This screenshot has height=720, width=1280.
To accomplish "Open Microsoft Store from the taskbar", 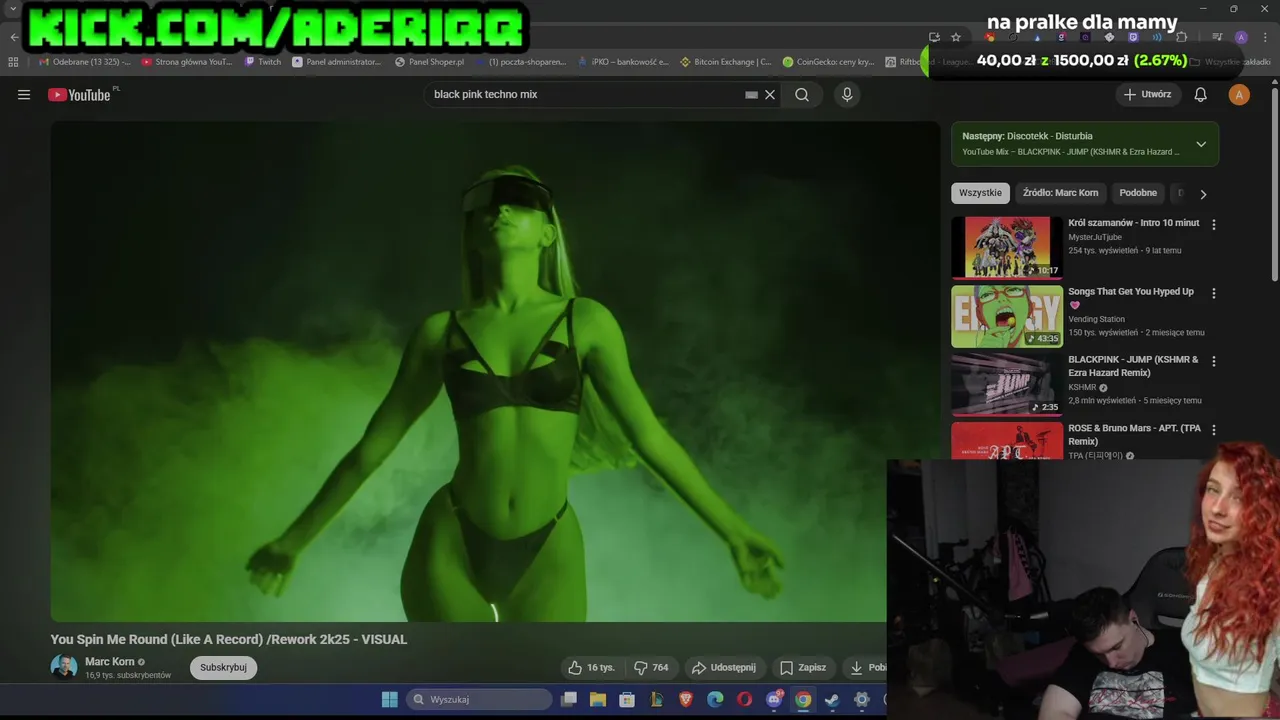I will point(627,700).
